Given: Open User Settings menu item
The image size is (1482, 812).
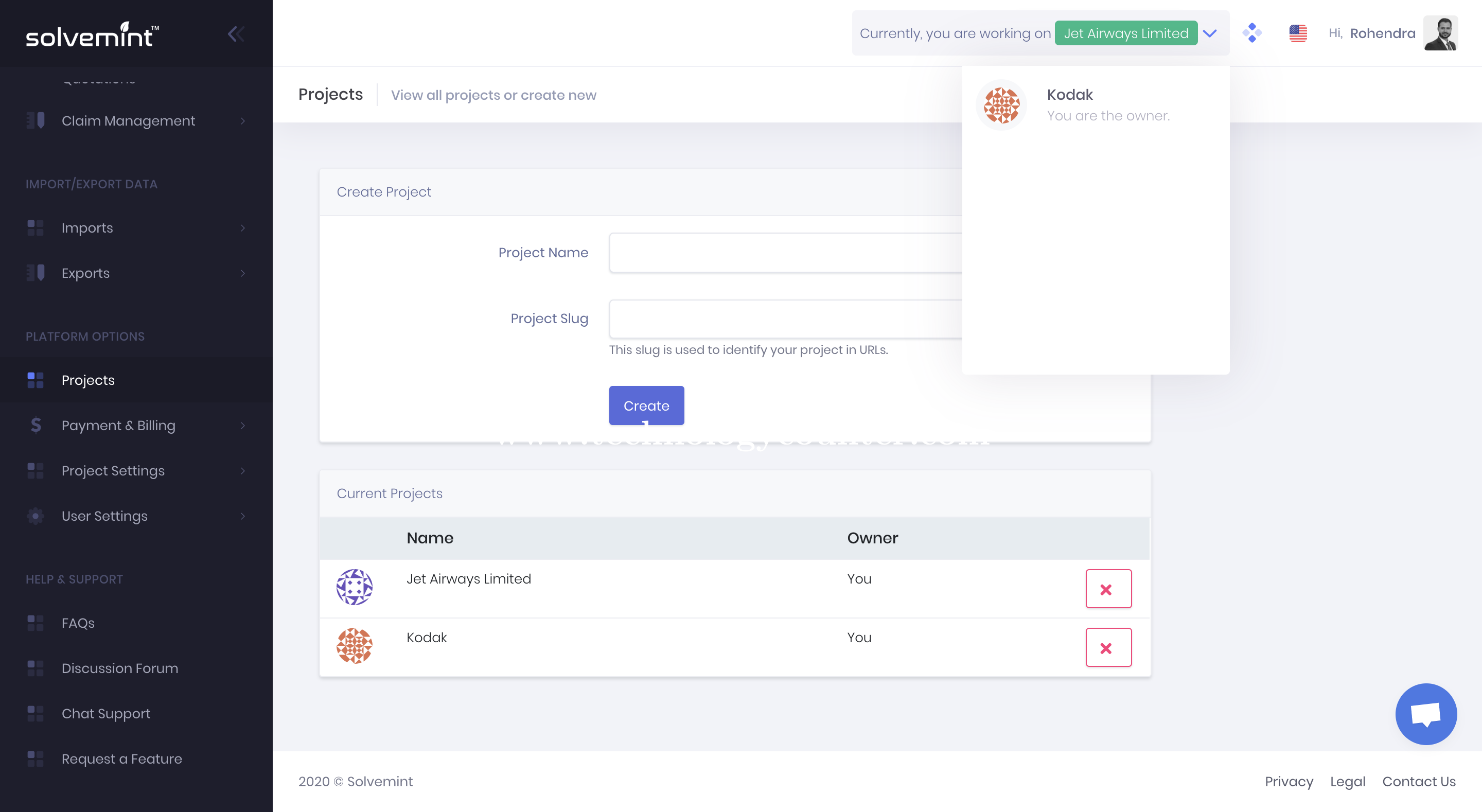Looking at the screenshot, I should 136,516.
